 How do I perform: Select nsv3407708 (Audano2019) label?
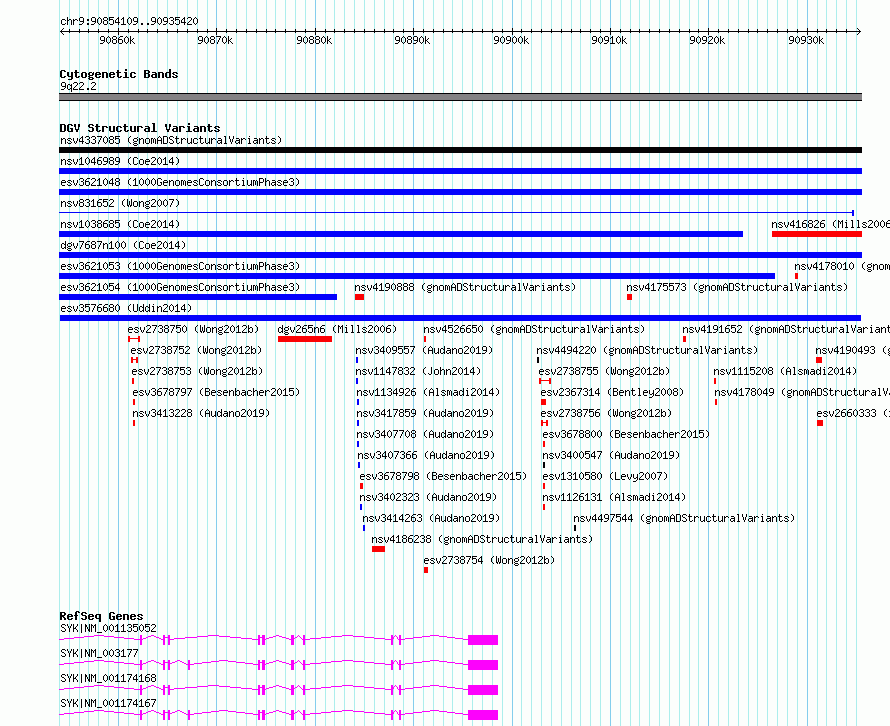tap(425, 434)
